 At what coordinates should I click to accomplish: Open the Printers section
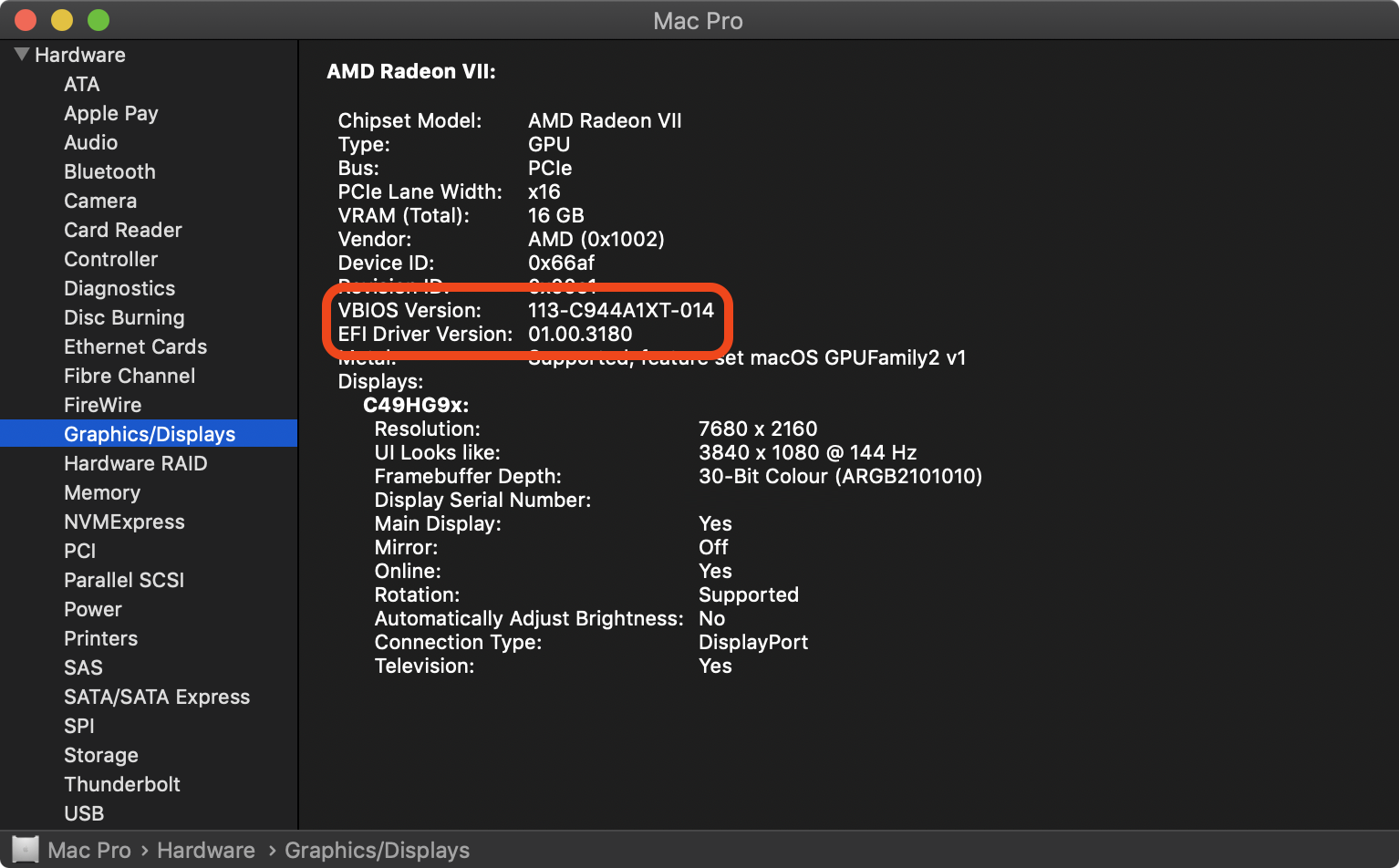(x=101, y=638)
